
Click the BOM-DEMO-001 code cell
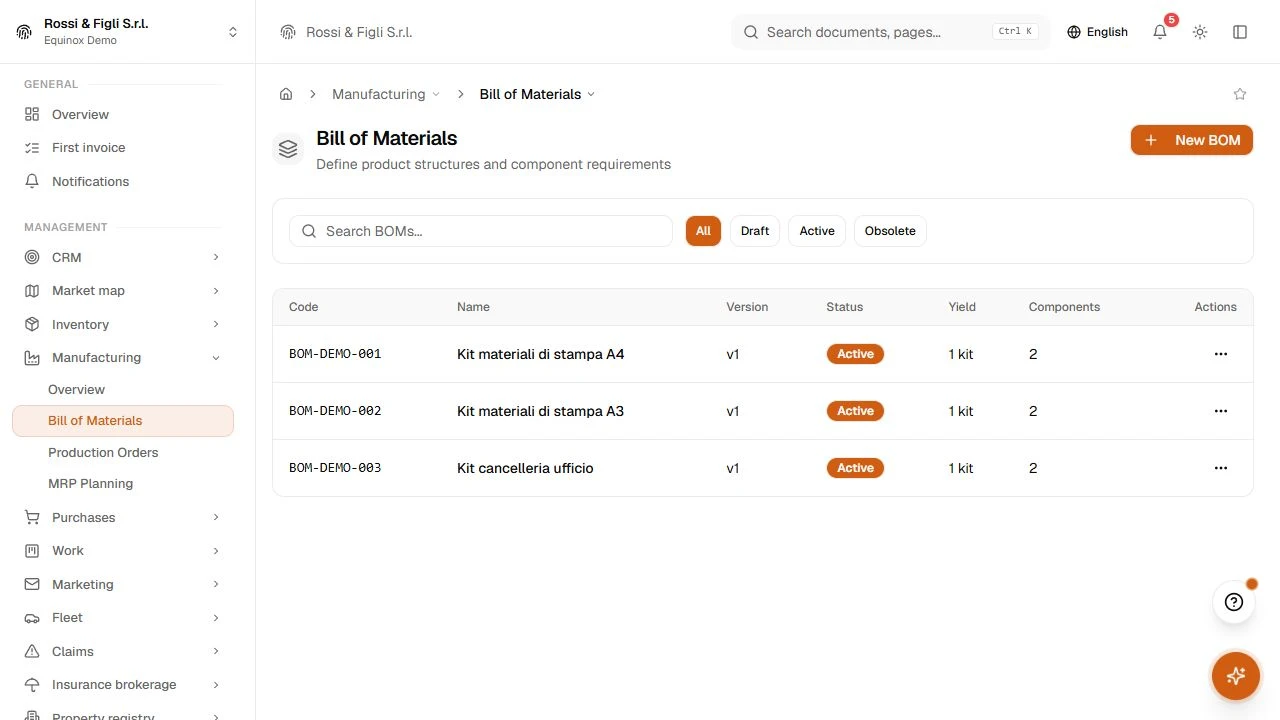click(335, 354)
